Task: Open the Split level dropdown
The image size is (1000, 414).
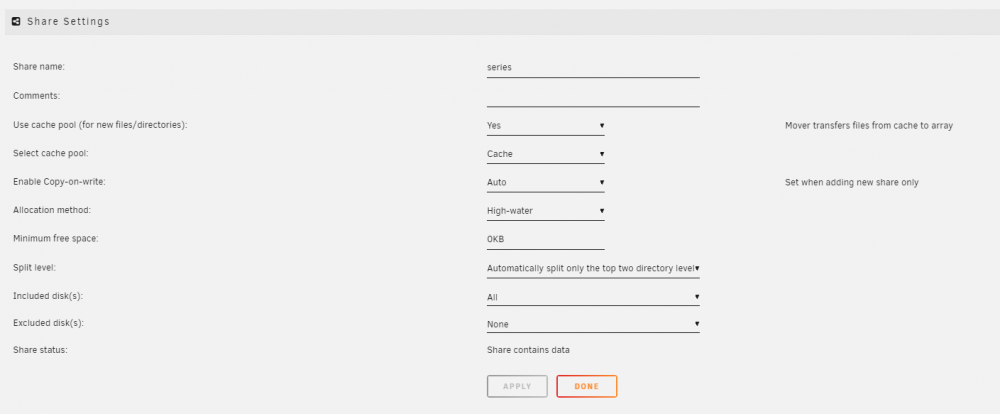Action: pos(593,268)
